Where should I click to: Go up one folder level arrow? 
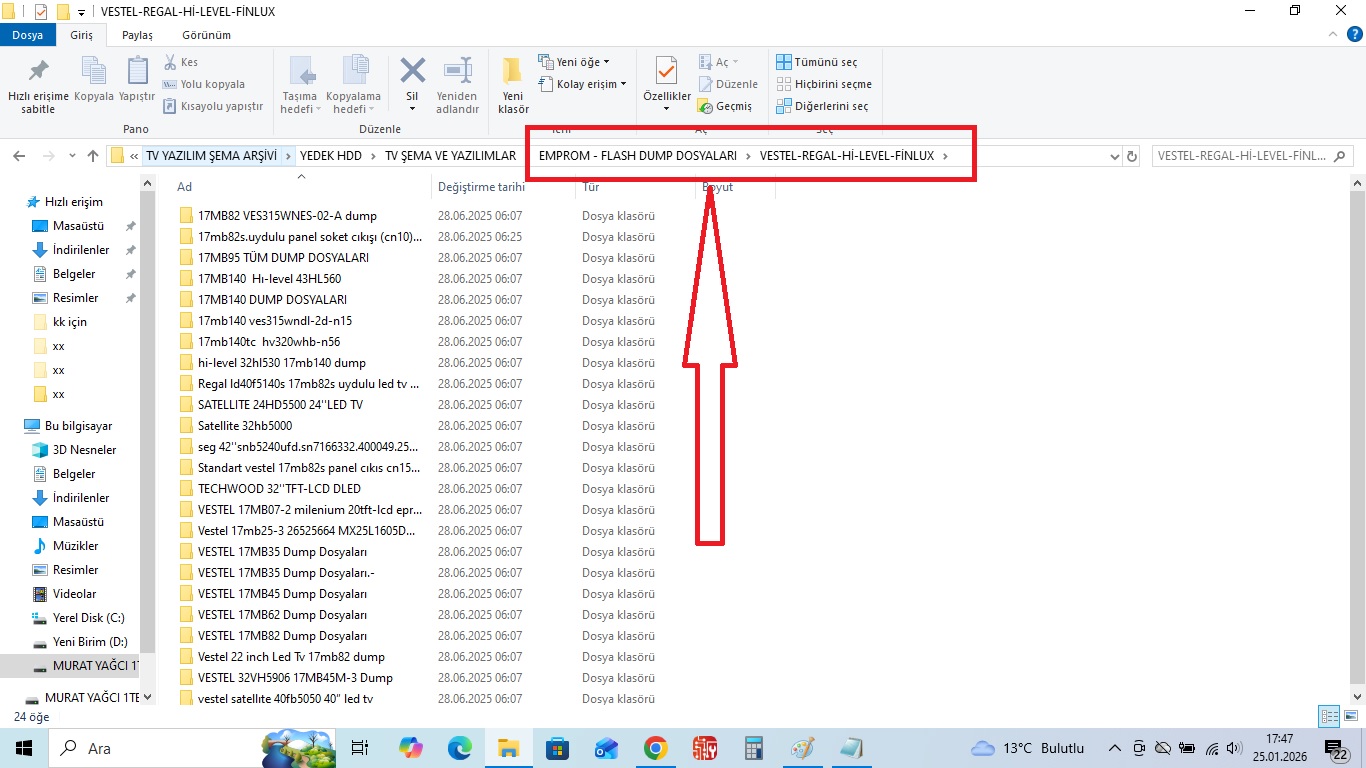click(x=93, y=156)
